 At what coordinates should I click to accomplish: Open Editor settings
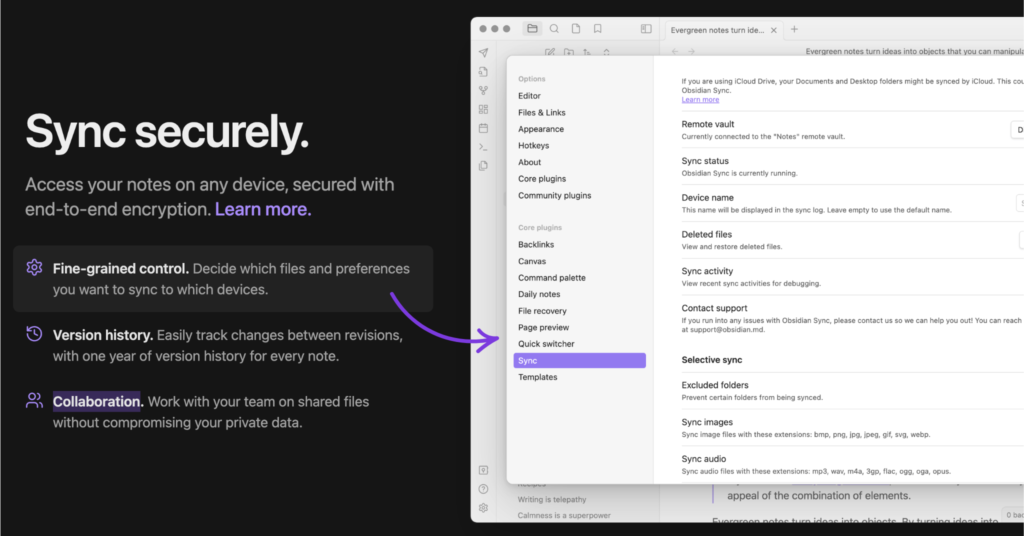(529, 96)
